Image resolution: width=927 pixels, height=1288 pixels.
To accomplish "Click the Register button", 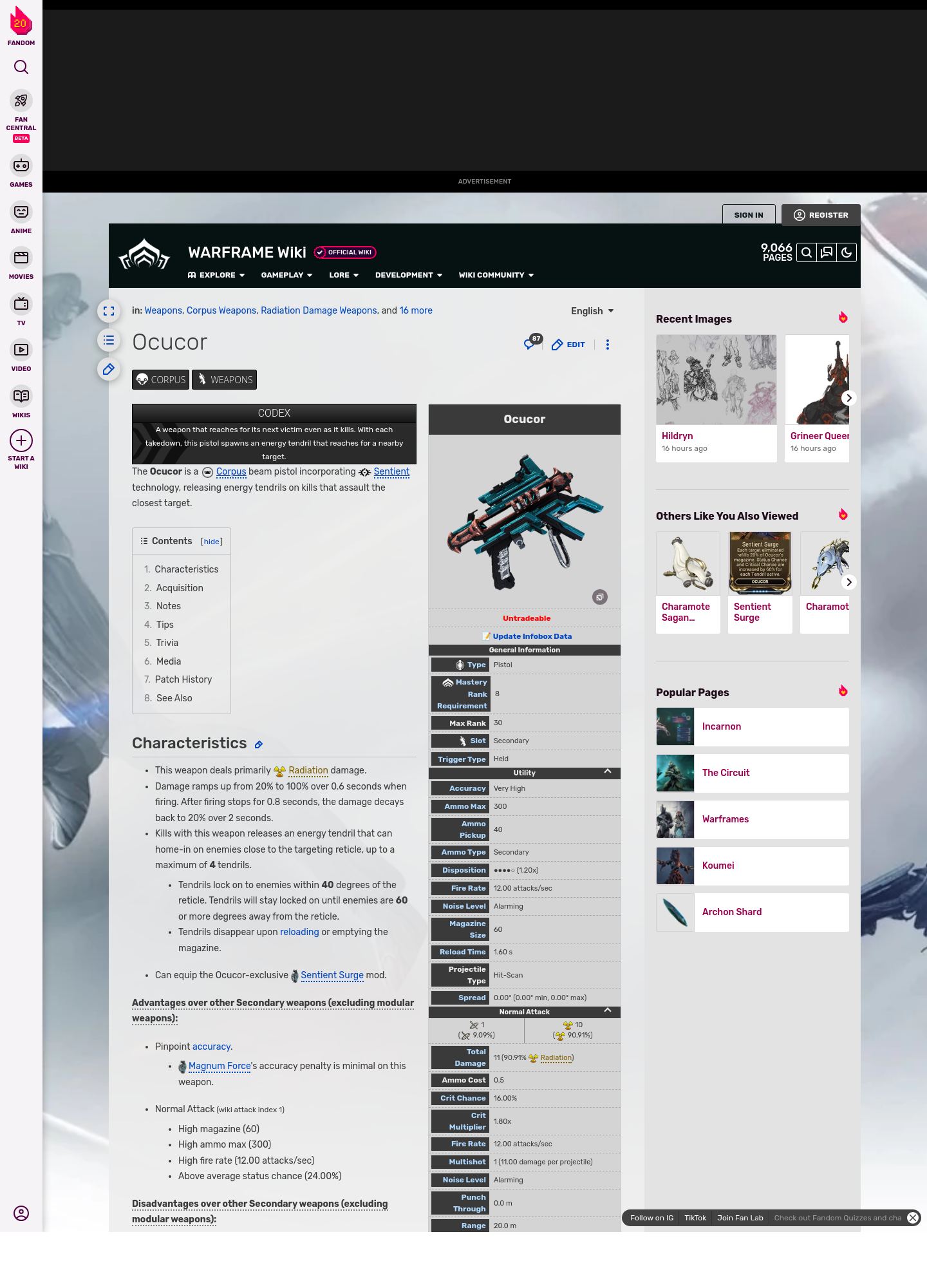I will click(x=821, y=215).
